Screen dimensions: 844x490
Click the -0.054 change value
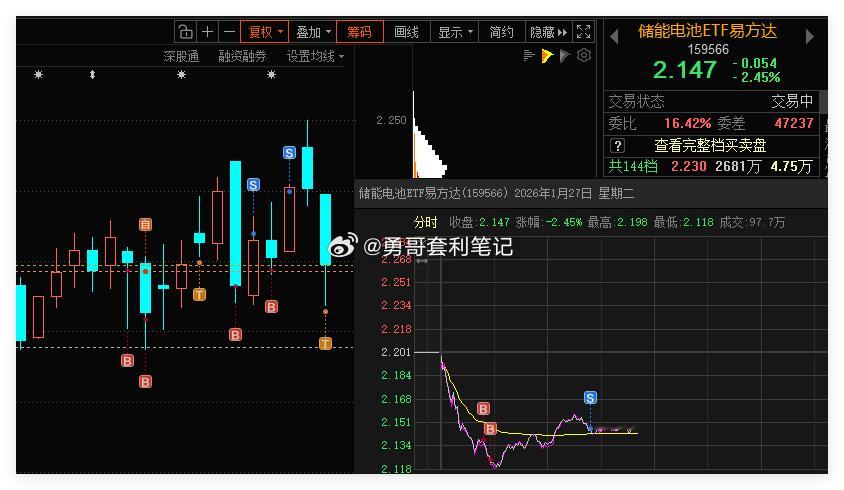point(755,63)
